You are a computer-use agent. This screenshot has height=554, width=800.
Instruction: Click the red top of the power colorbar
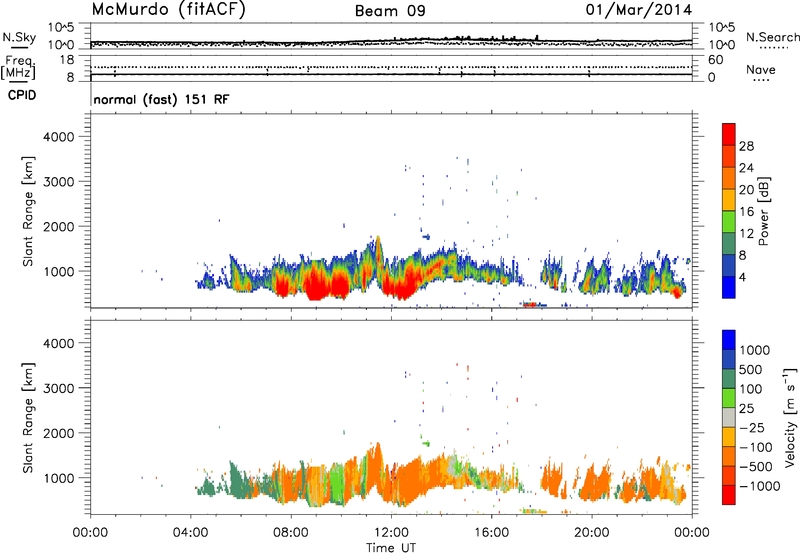(x=729, y=133)
